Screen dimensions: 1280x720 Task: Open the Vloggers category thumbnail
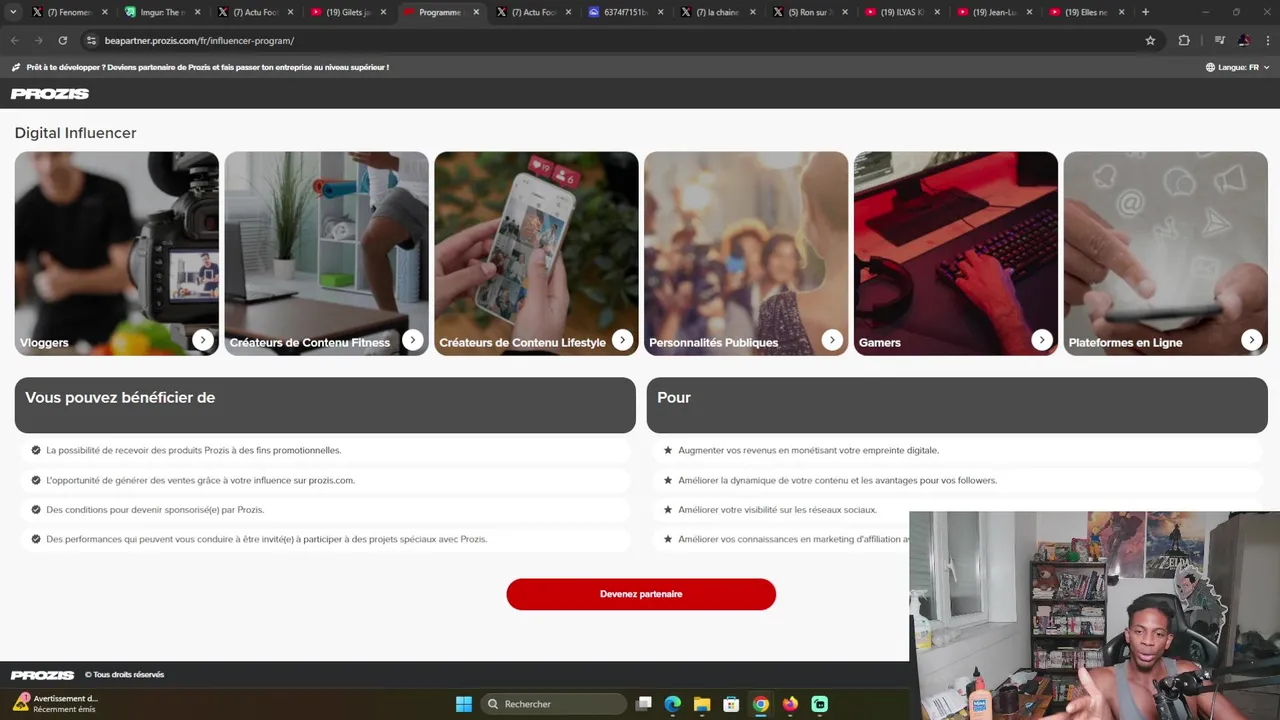tap(116, 253)
